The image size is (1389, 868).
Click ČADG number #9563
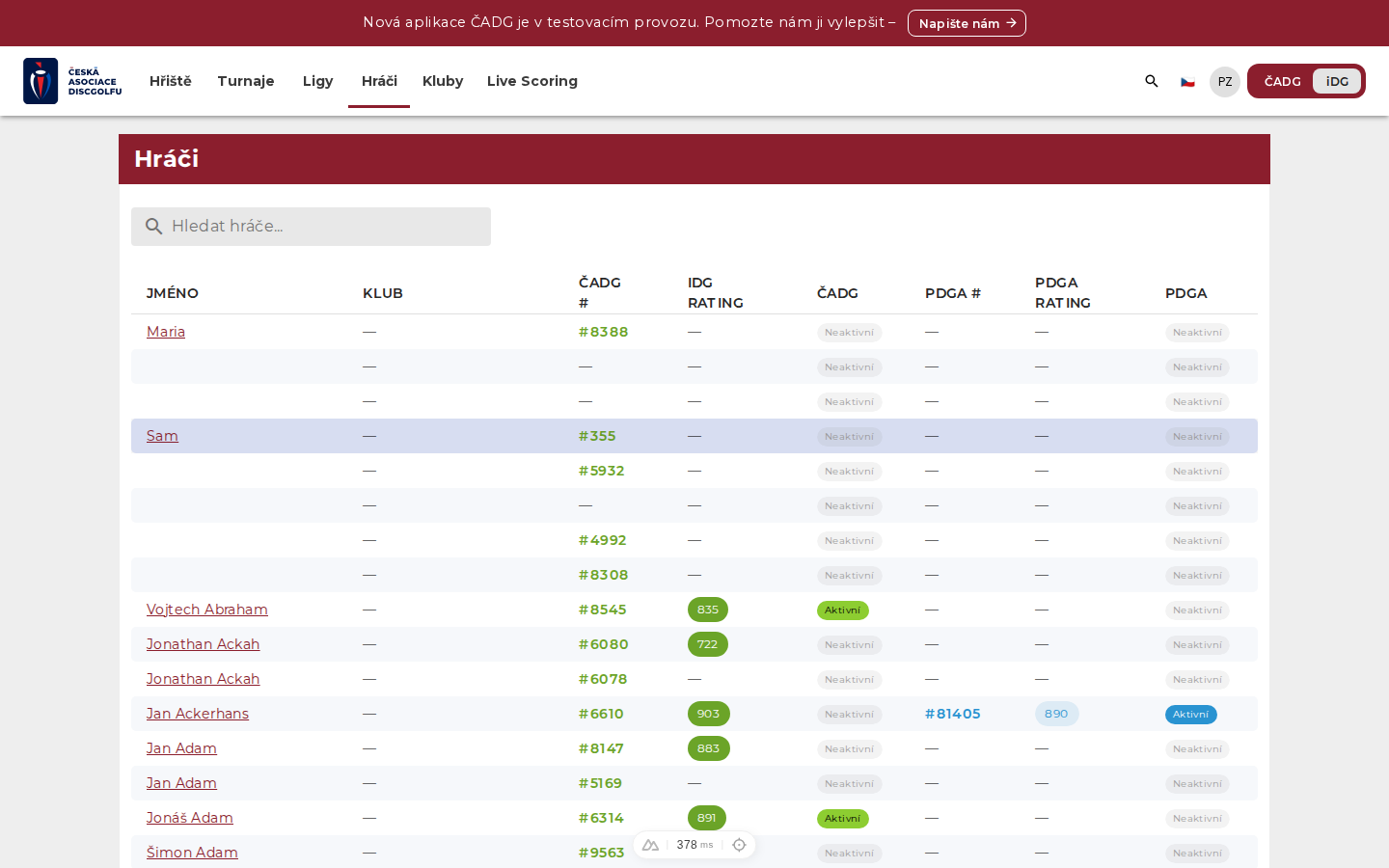click(602, 853)
